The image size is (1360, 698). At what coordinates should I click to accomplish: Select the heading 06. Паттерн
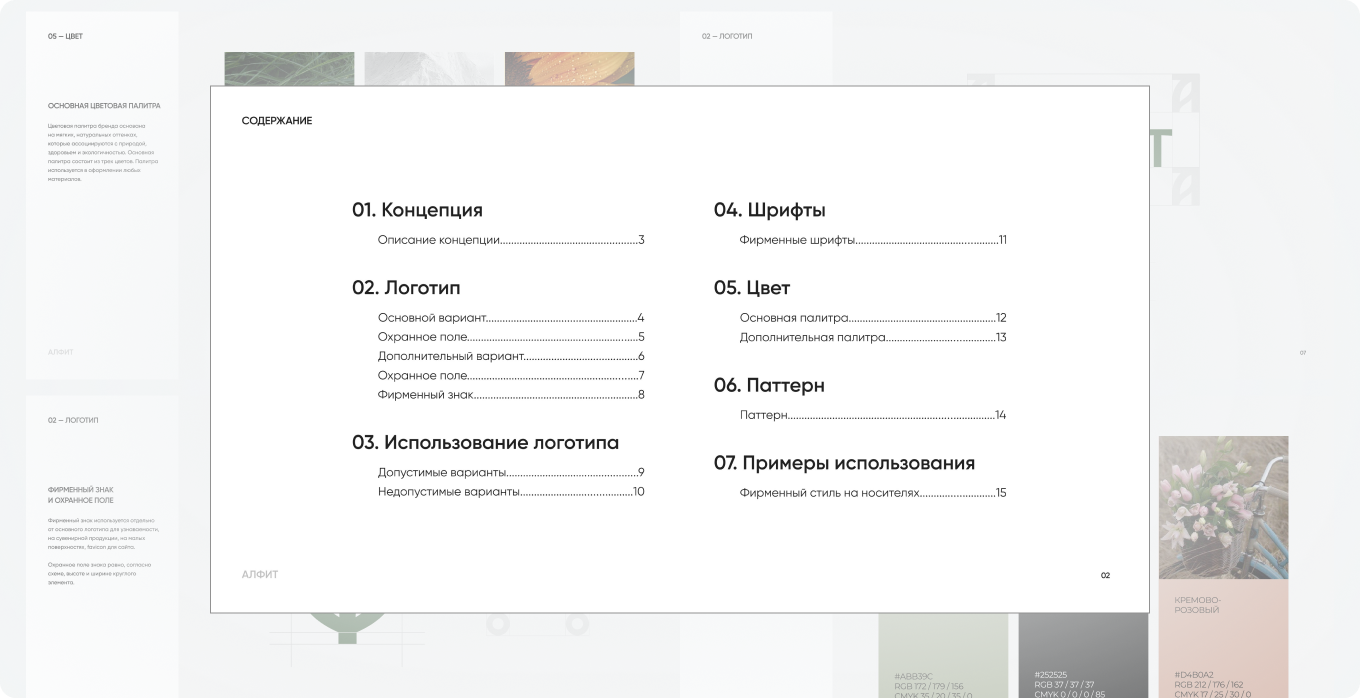tap(769, 385)
